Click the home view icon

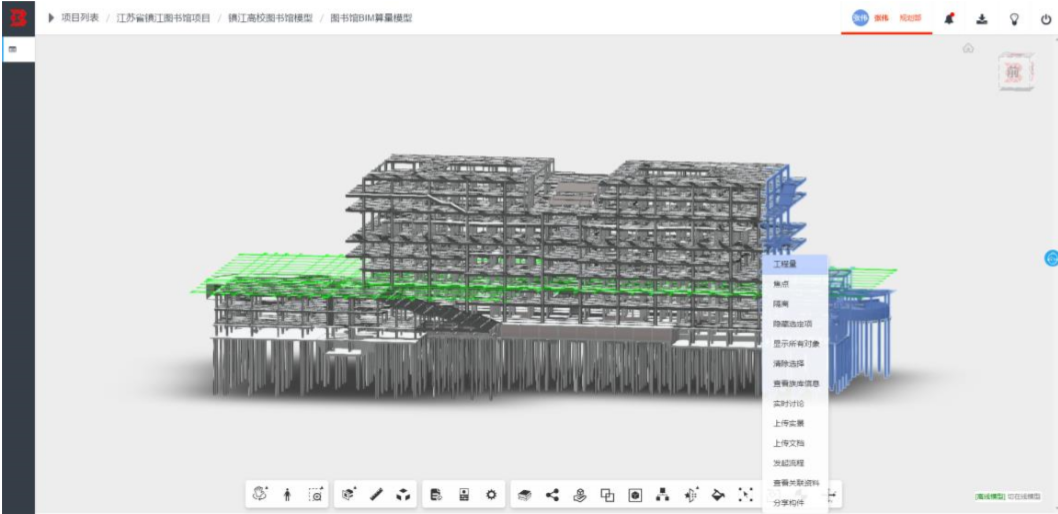968,48
